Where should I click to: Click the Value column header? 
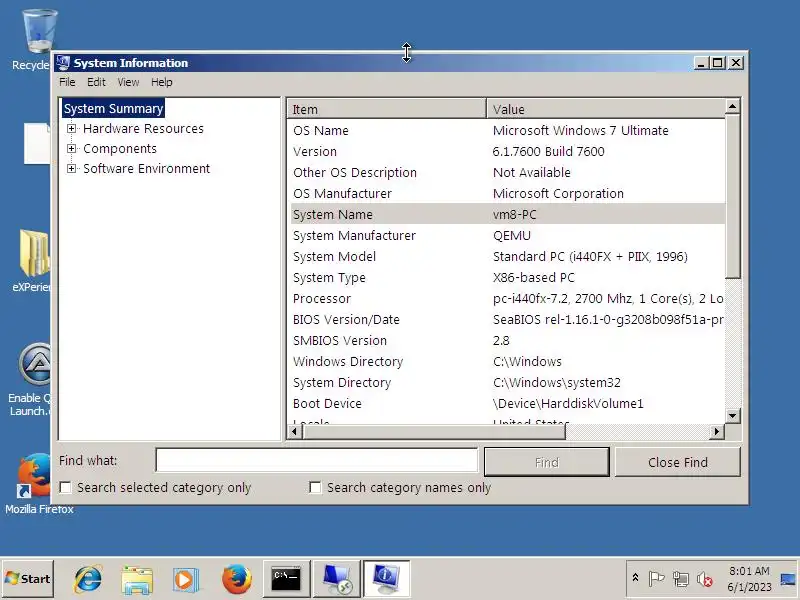click(606, 109)
